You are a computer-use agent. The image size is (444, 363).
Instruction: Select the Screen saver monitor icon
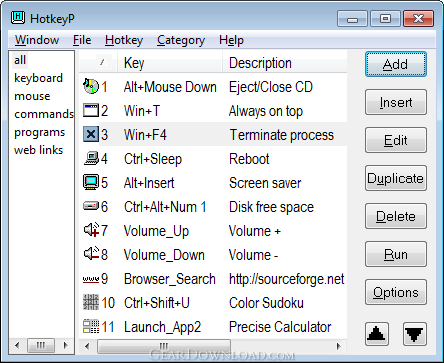click(x=91, y=182)
